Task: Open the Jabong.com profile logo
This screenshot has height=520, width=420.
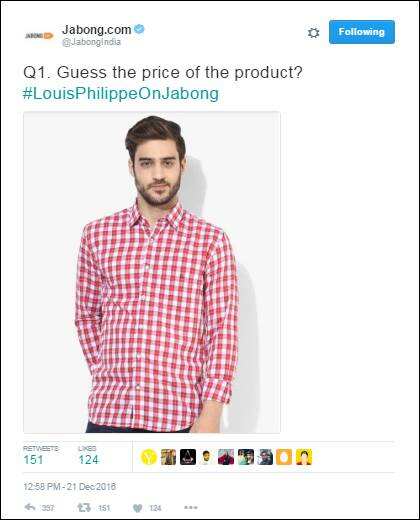Action: pyautogui.click(x=39, y=35)
